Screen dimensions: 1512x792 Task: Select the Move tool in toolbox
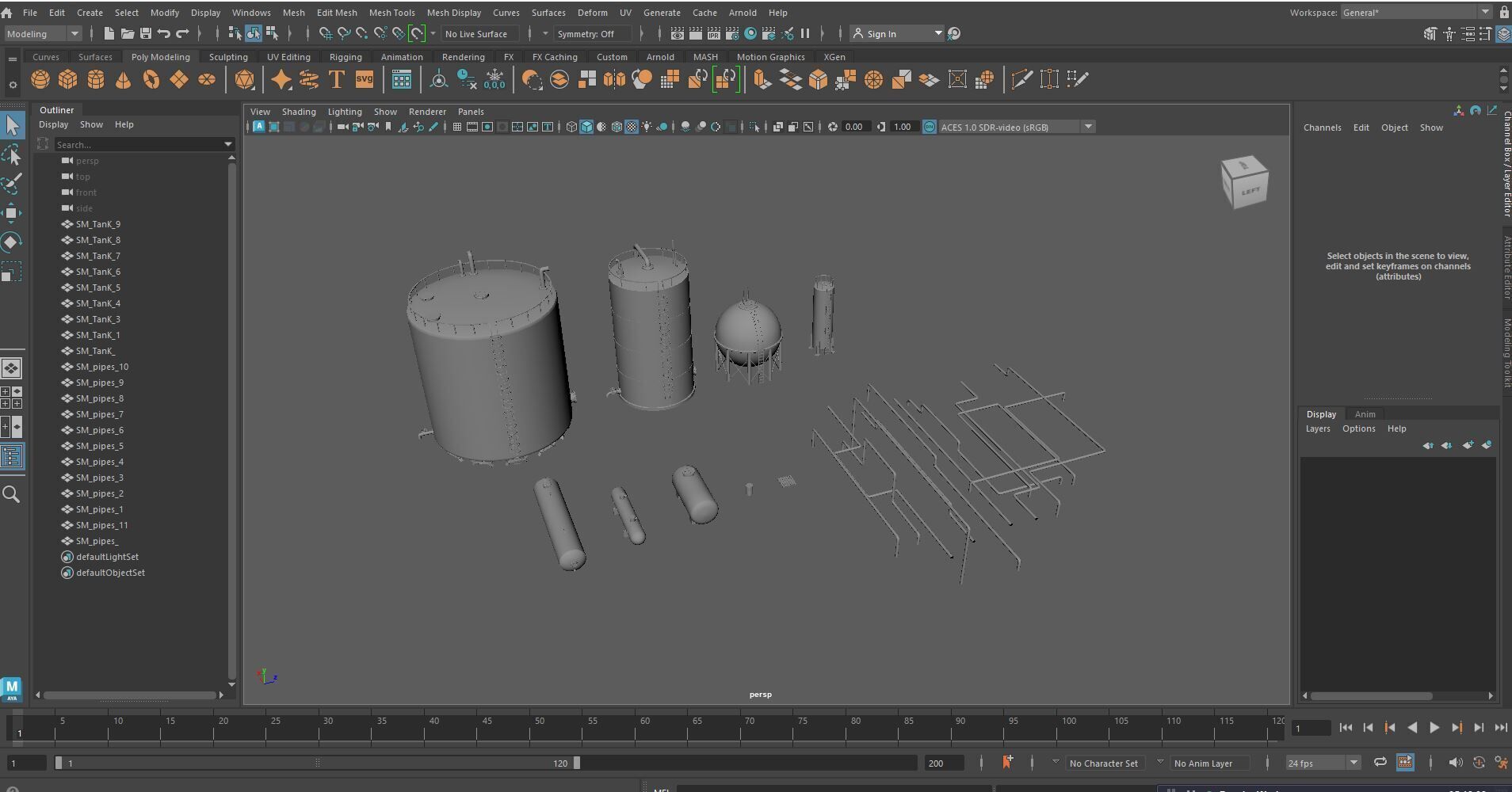[x=12, y=213]
